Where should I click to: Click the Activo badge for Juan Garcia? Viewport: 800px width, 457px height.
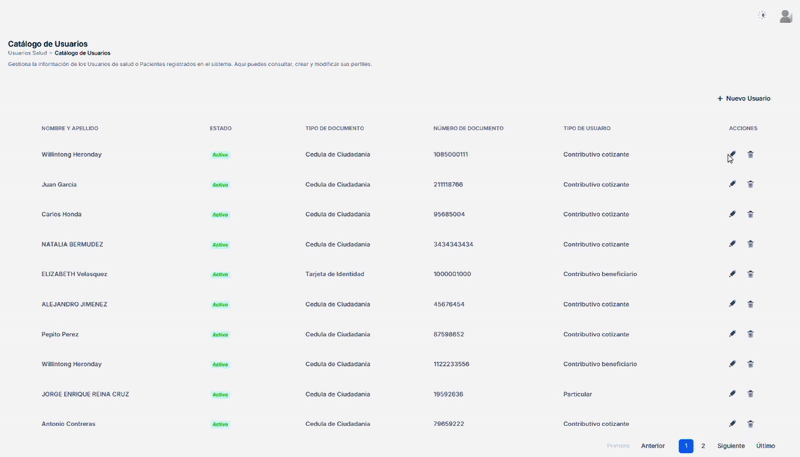tap(220, 185)
